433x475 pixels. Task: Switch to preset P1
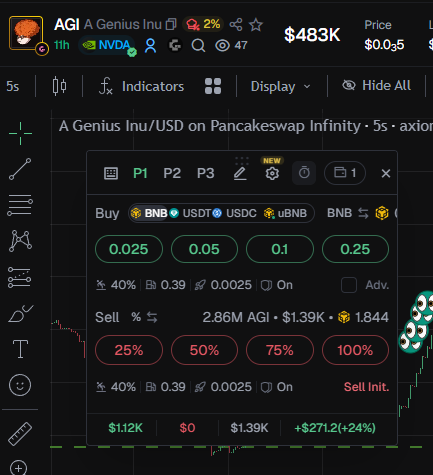(x=140, y=173)
